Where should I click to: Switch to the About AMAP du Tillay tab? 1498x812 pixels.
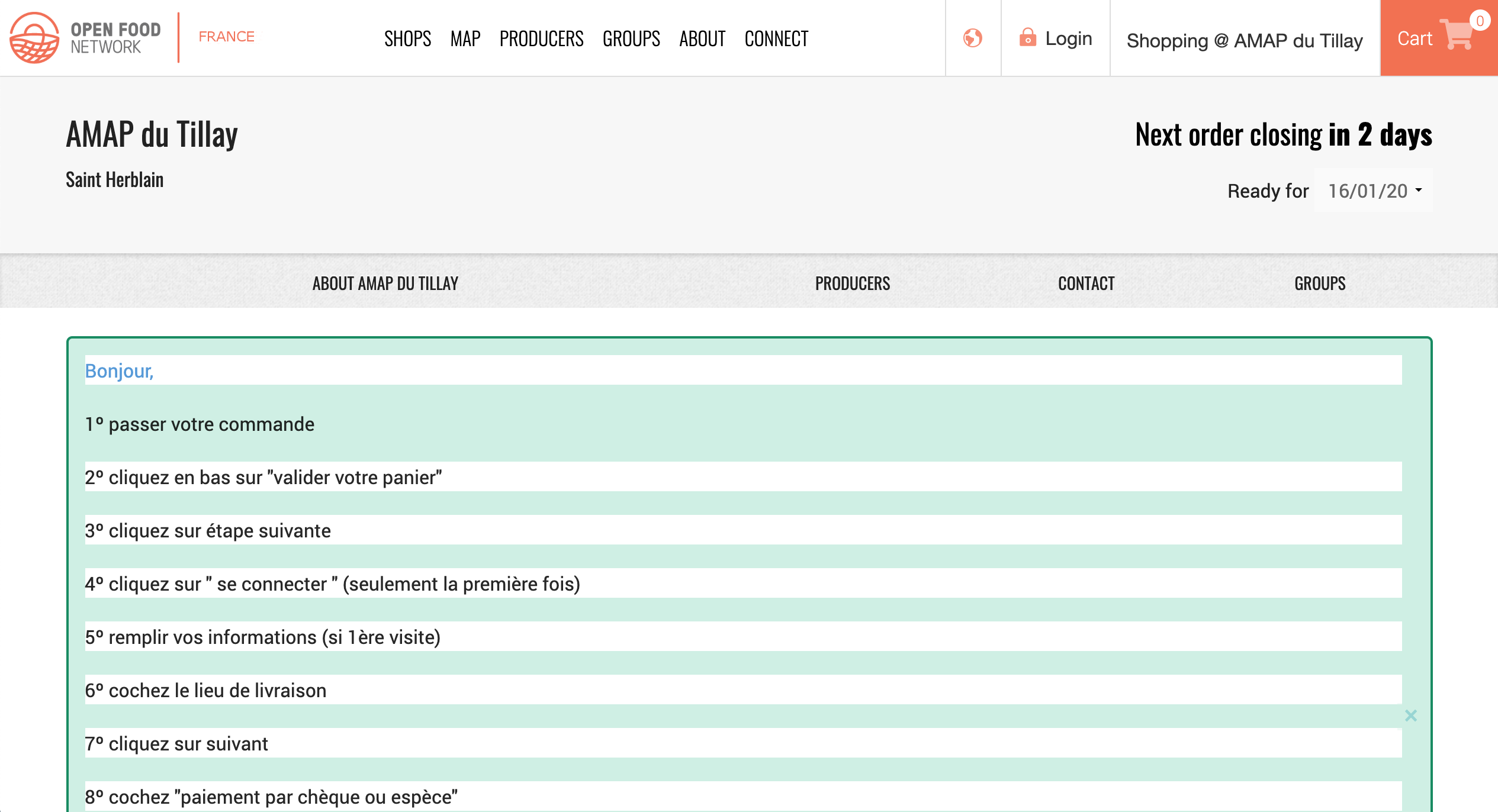[x=385, y=283]
